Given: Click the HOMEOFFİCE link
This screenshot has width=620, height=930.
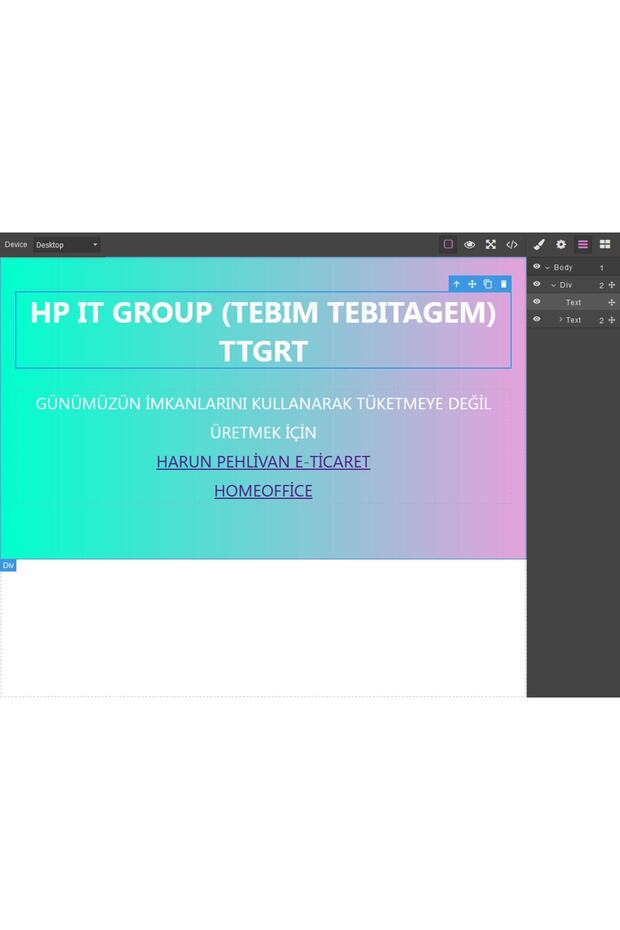Looking at the screenshot, I should coord(263,491).
